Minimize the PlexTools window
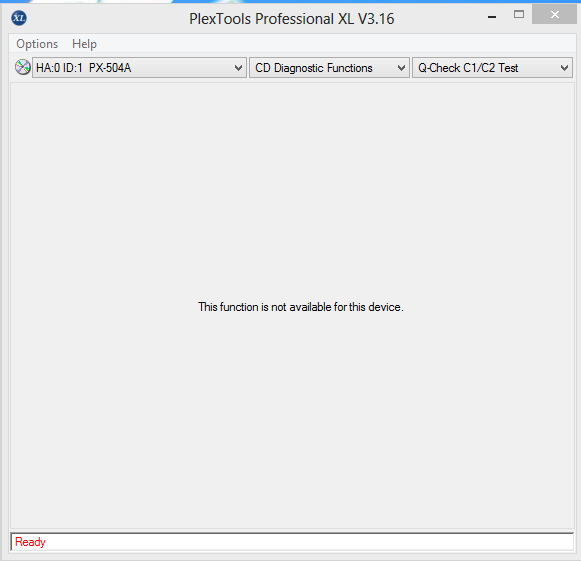The image size is (581, 561). pyautogui.click(x=492, y=17)
